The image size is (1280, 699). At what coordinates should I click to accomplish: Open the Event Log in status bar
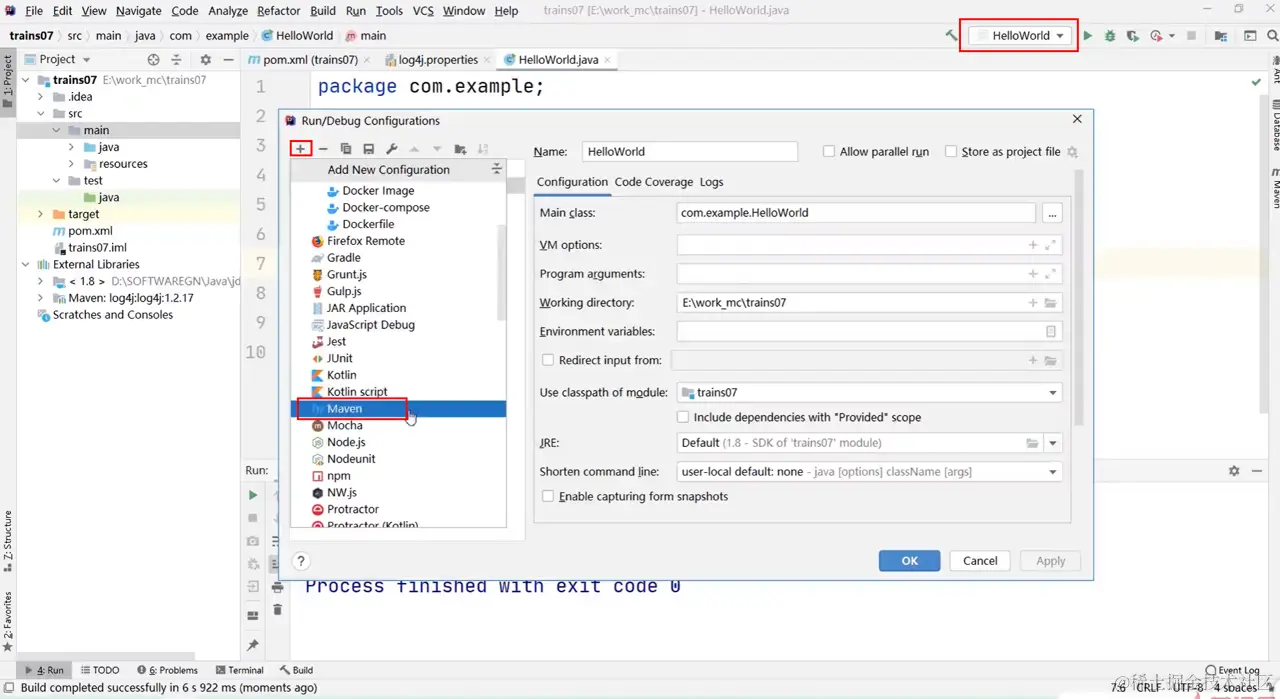1232,670
